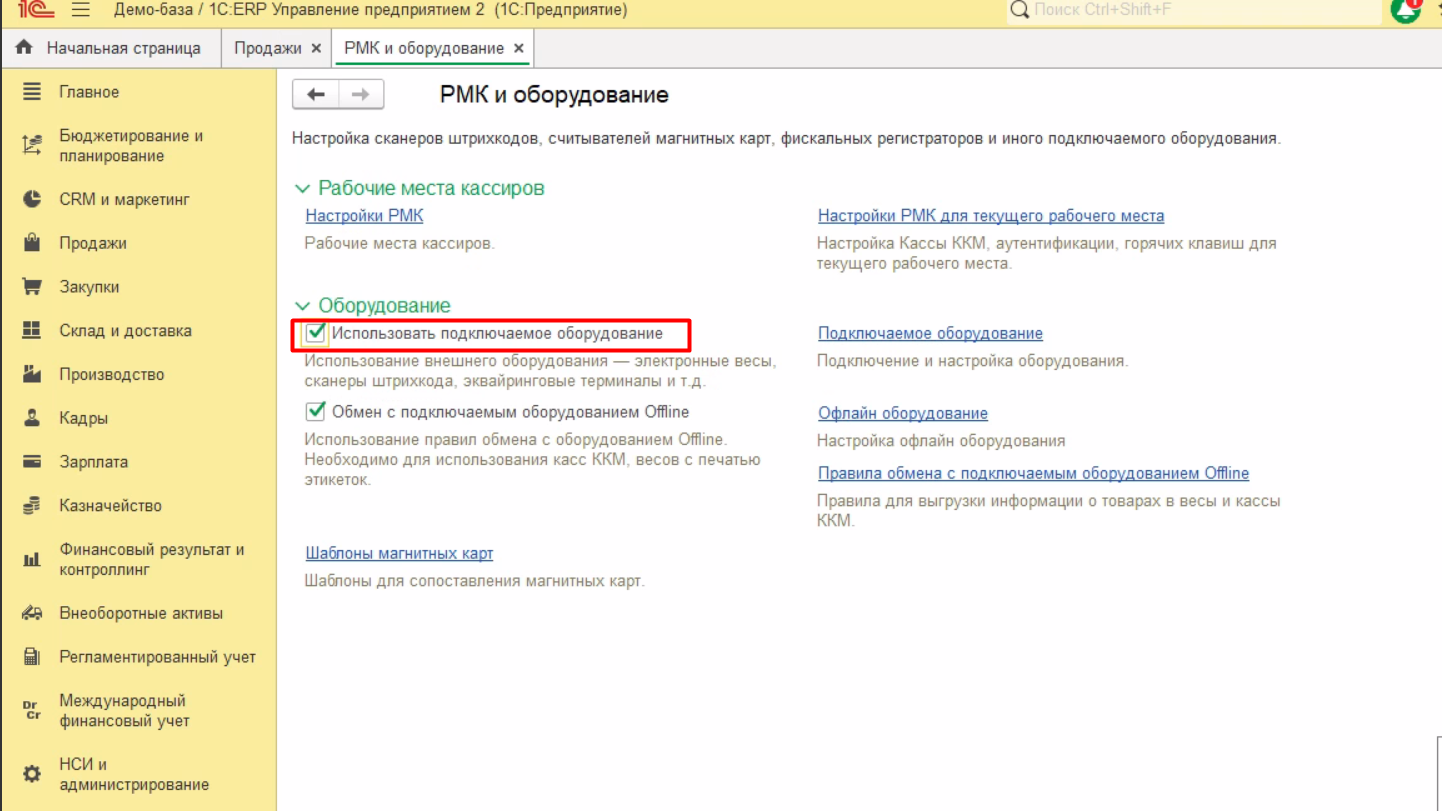Click the Производство factory icon
1442x811 pixels.
pyautogui.click(x=32, y=374)
